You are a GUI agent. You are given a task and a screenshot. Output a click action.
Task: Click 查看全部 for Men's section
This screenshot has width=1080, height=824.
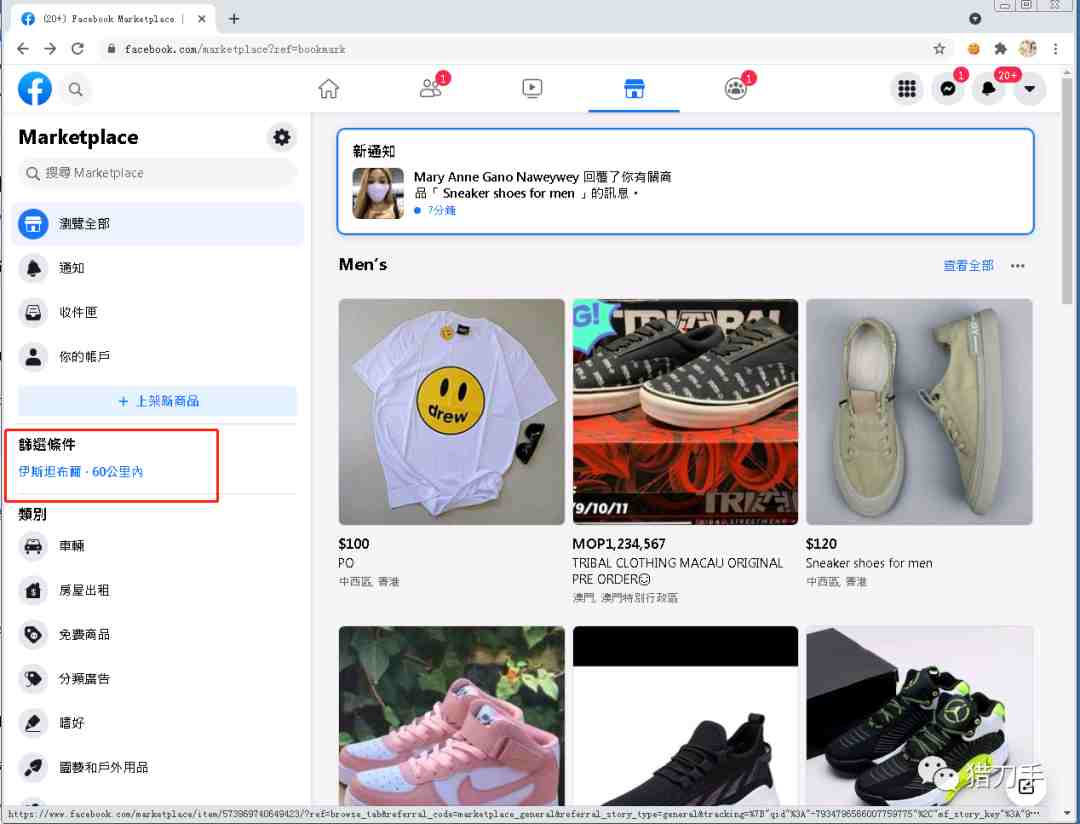point(968,266)
